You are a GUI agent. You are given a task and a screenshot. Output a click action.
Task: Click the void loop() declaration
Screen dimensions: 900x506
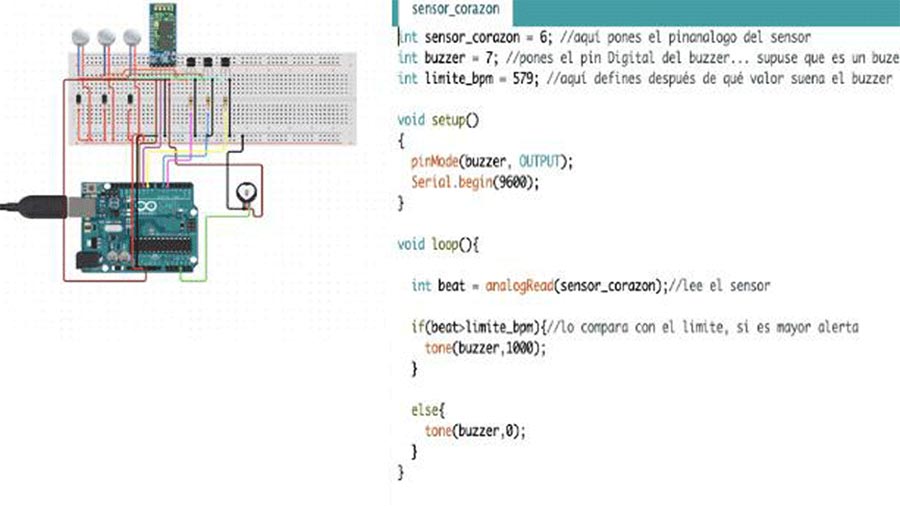coord(438,245)
